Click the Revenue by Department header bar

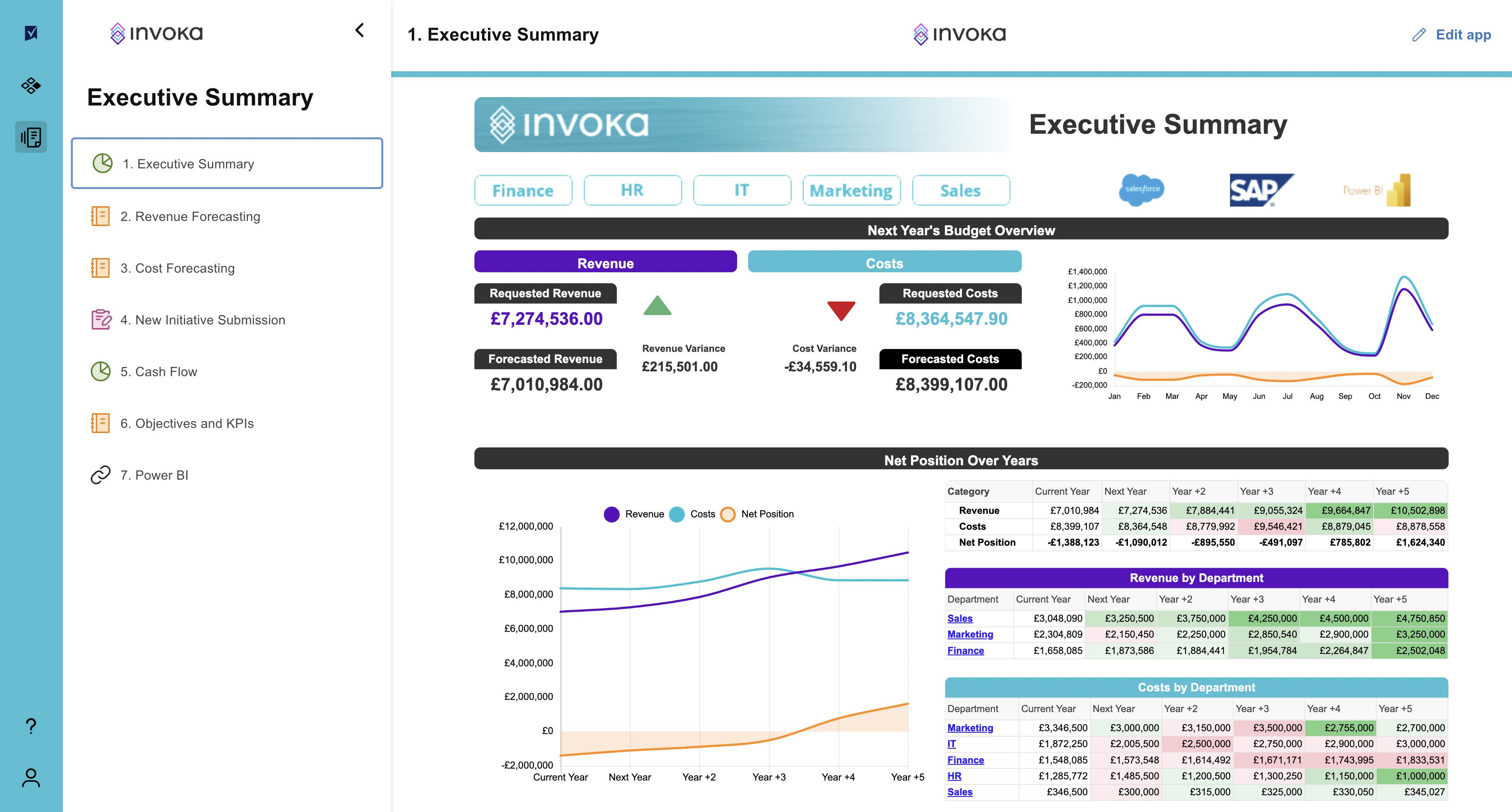pos(1196,578)
